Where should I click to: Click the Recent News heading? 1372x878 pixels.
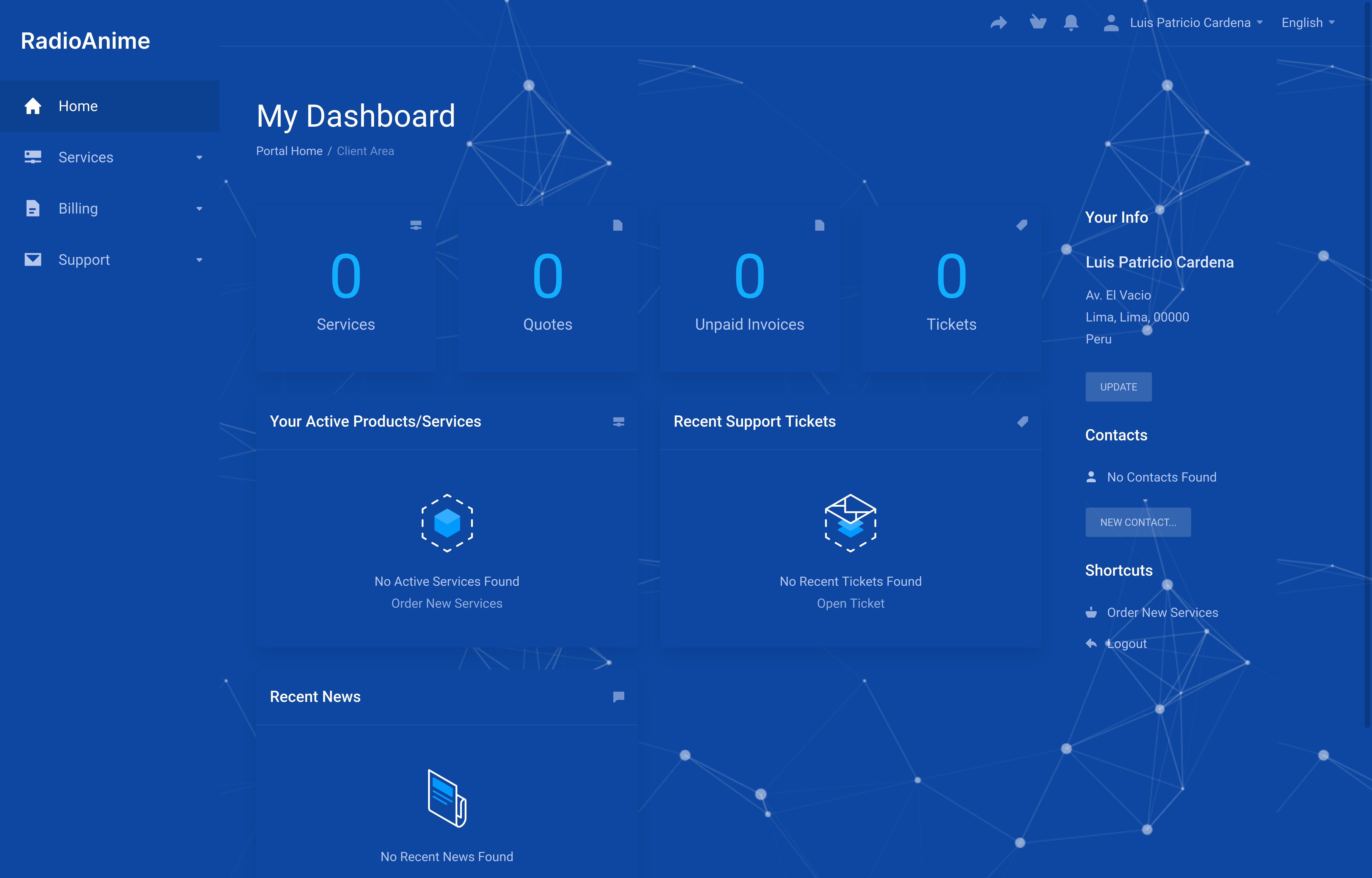(x=315, y=697)
